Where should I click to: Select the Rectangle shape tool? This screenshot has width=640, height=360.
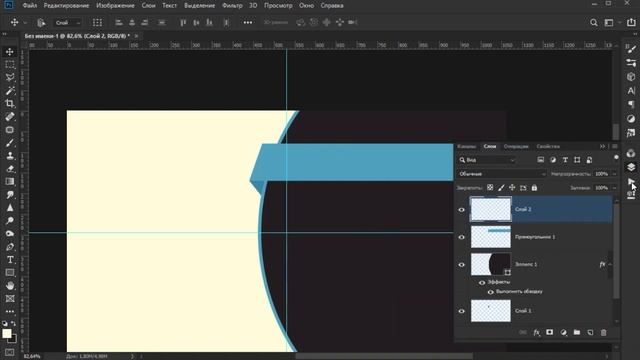(10, 273)
